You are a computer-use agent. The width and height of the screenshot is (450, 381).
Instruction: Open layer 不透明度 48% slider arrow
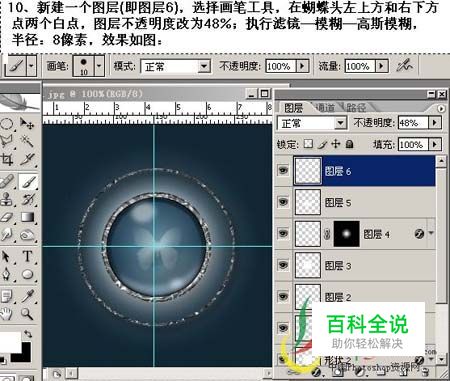(x=434, y=123)
